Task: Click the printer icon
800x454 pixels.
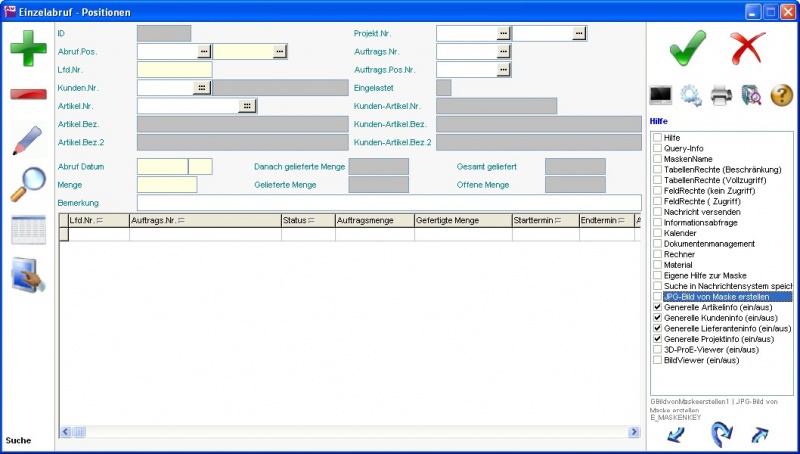Action: 721,96
